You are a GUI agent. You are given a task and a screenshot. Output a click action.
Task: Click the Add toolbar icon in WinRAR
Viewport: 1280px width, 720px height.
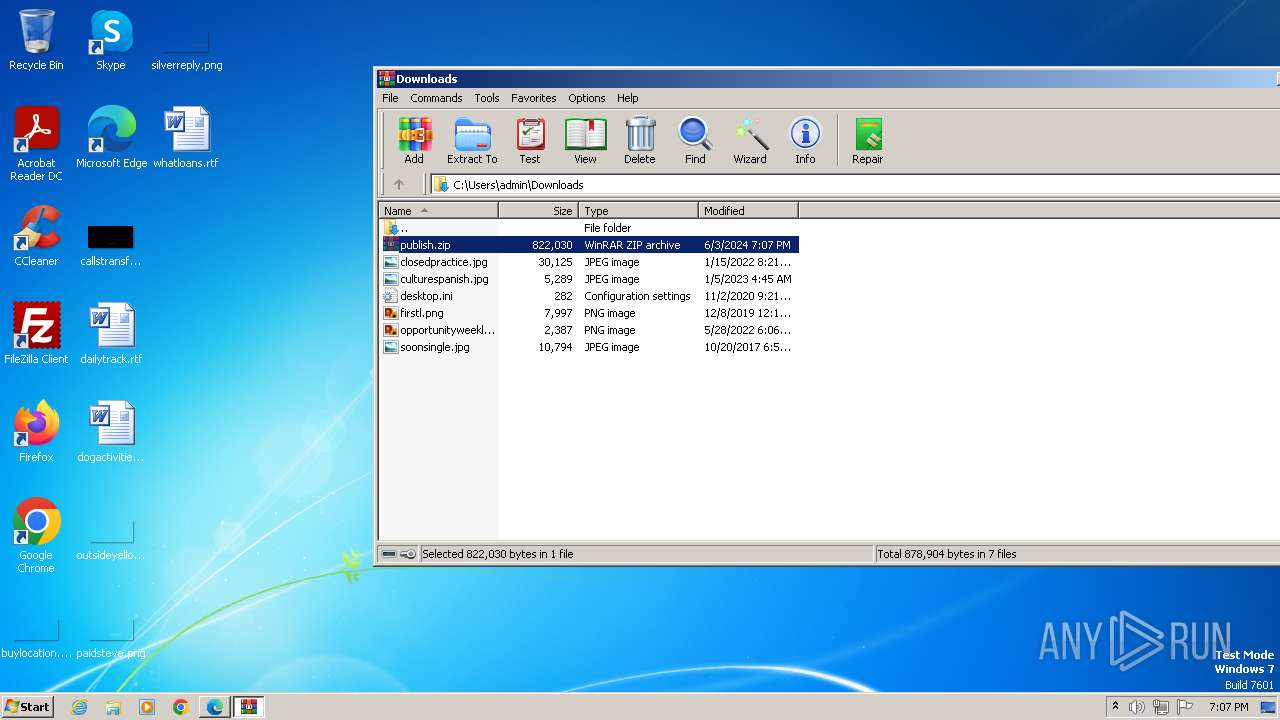[413, 141]
